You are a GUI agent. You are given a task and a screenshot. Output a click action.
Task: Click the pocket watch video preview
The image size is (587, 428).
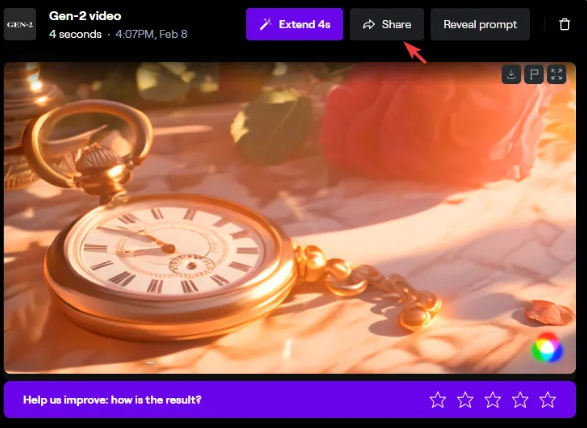[290, 218]
